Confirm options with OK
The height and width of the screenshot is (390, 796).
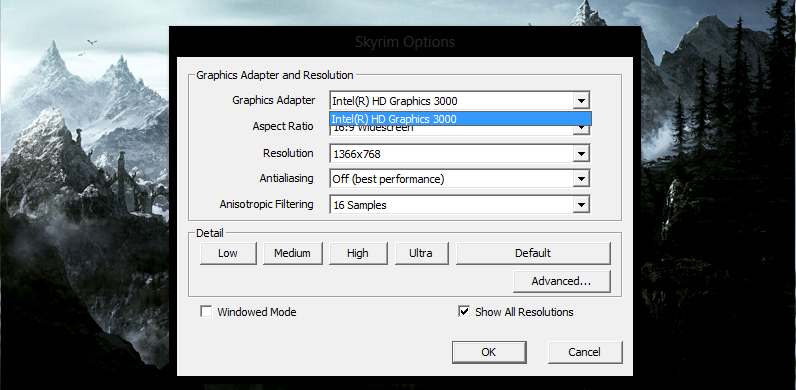(489, 352)
